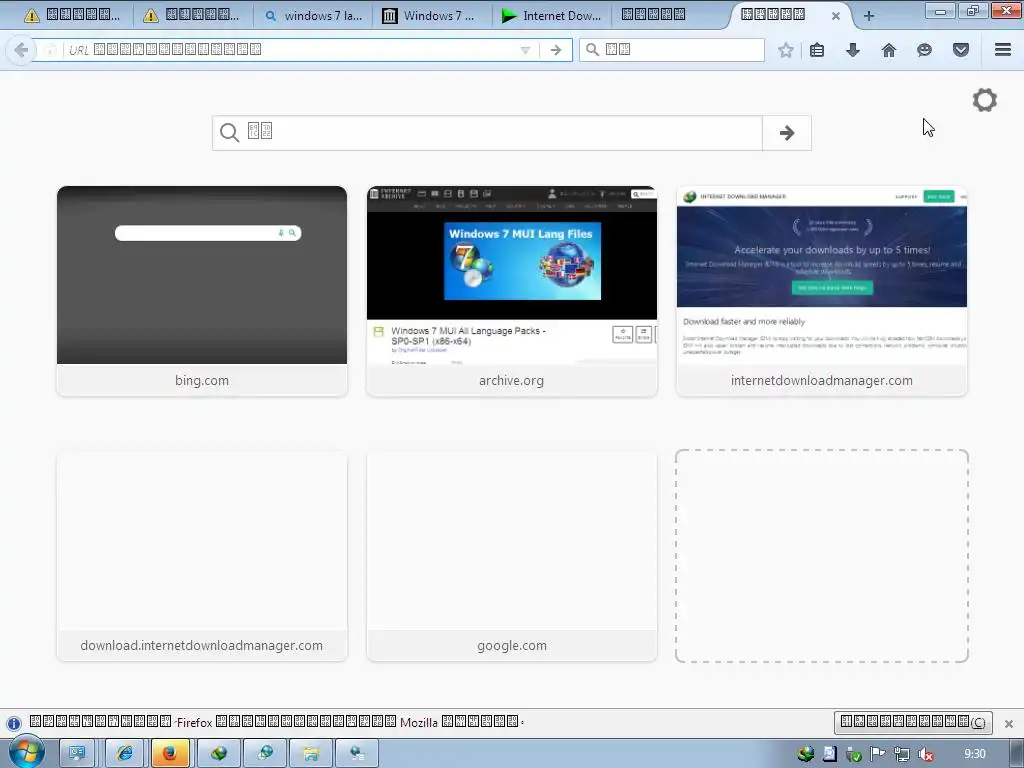The image size is (1024, 768).
Task: Click the browser back arrow button
Action: pos(21,50)
